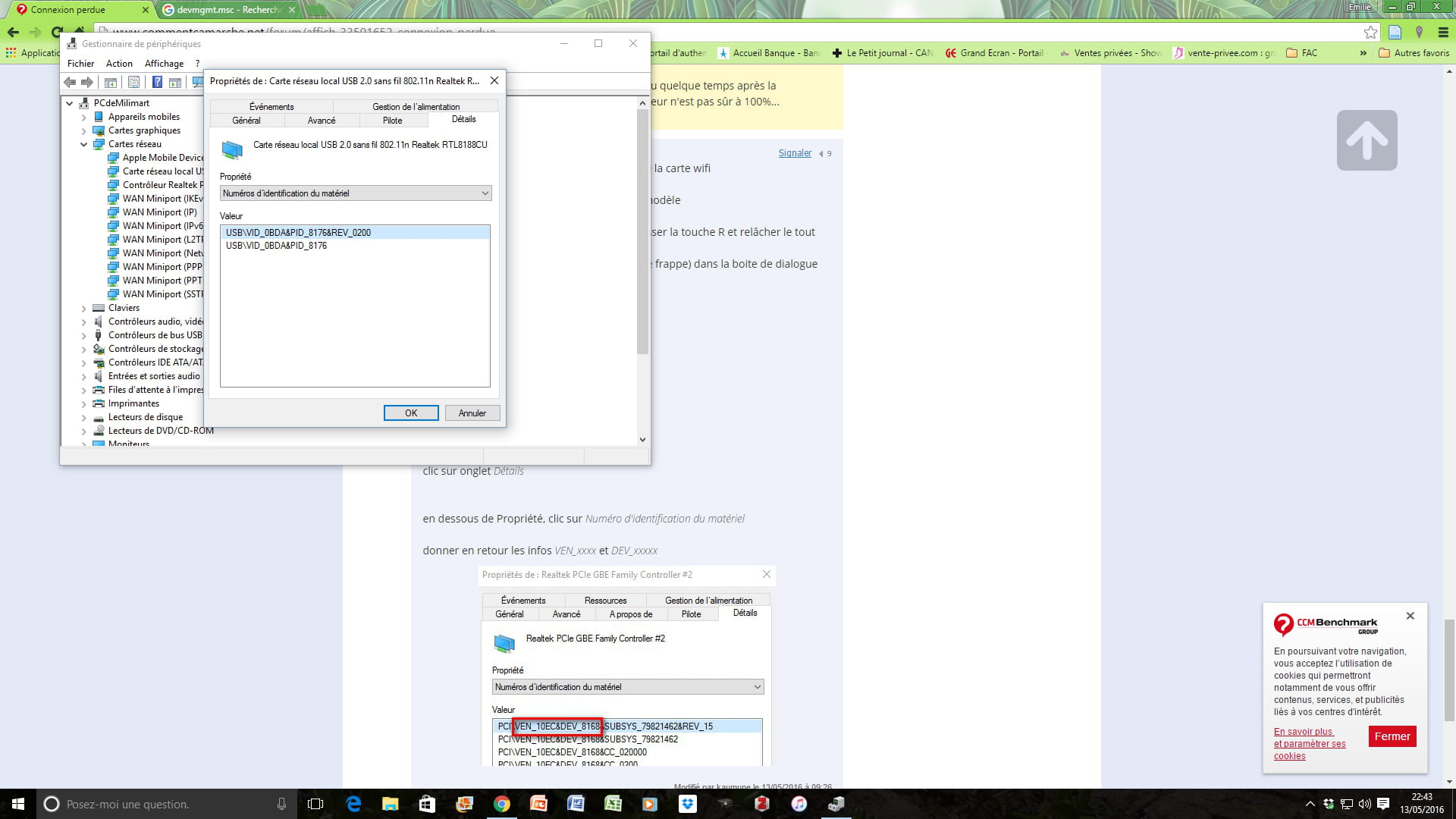Open 'En savoir plus et paramétrer ses cookies' link
Image resolution: width=1456 pixels, height=819 pixels.
[x=1310, y=744]
